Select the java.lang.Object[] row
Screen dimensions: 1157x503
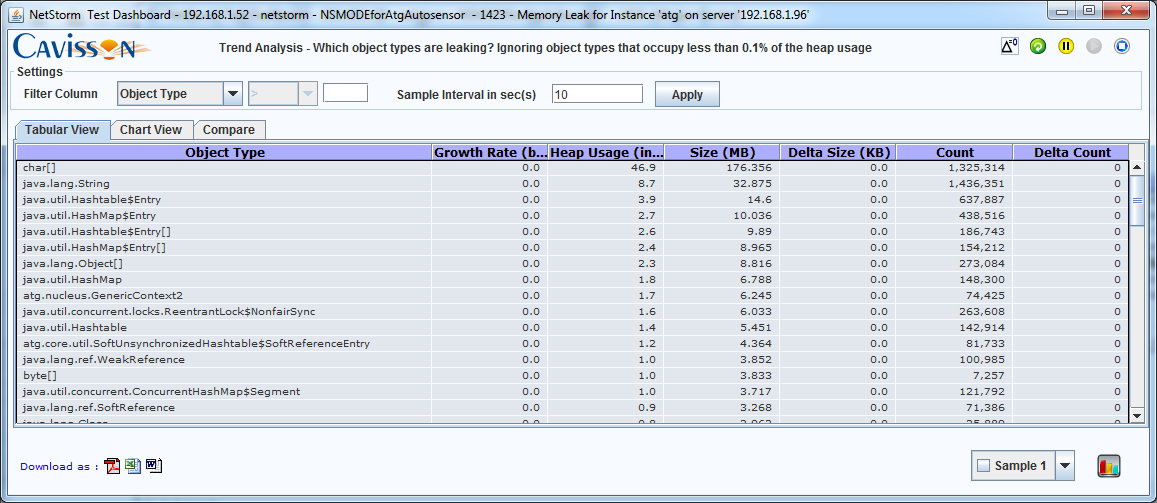[573, 263]
